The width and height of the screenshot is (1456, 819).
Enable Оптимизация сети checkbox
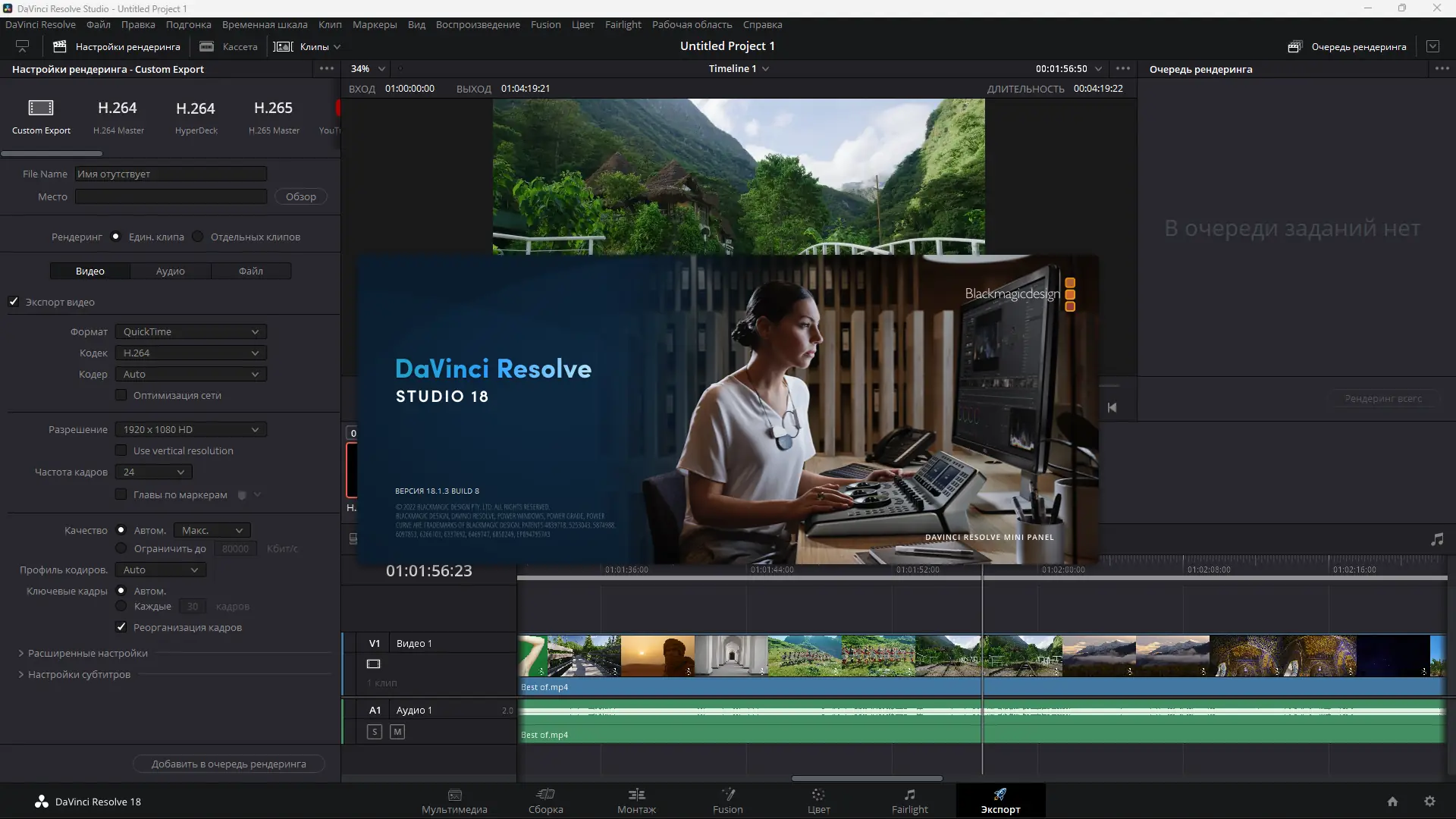click(121, 395)
